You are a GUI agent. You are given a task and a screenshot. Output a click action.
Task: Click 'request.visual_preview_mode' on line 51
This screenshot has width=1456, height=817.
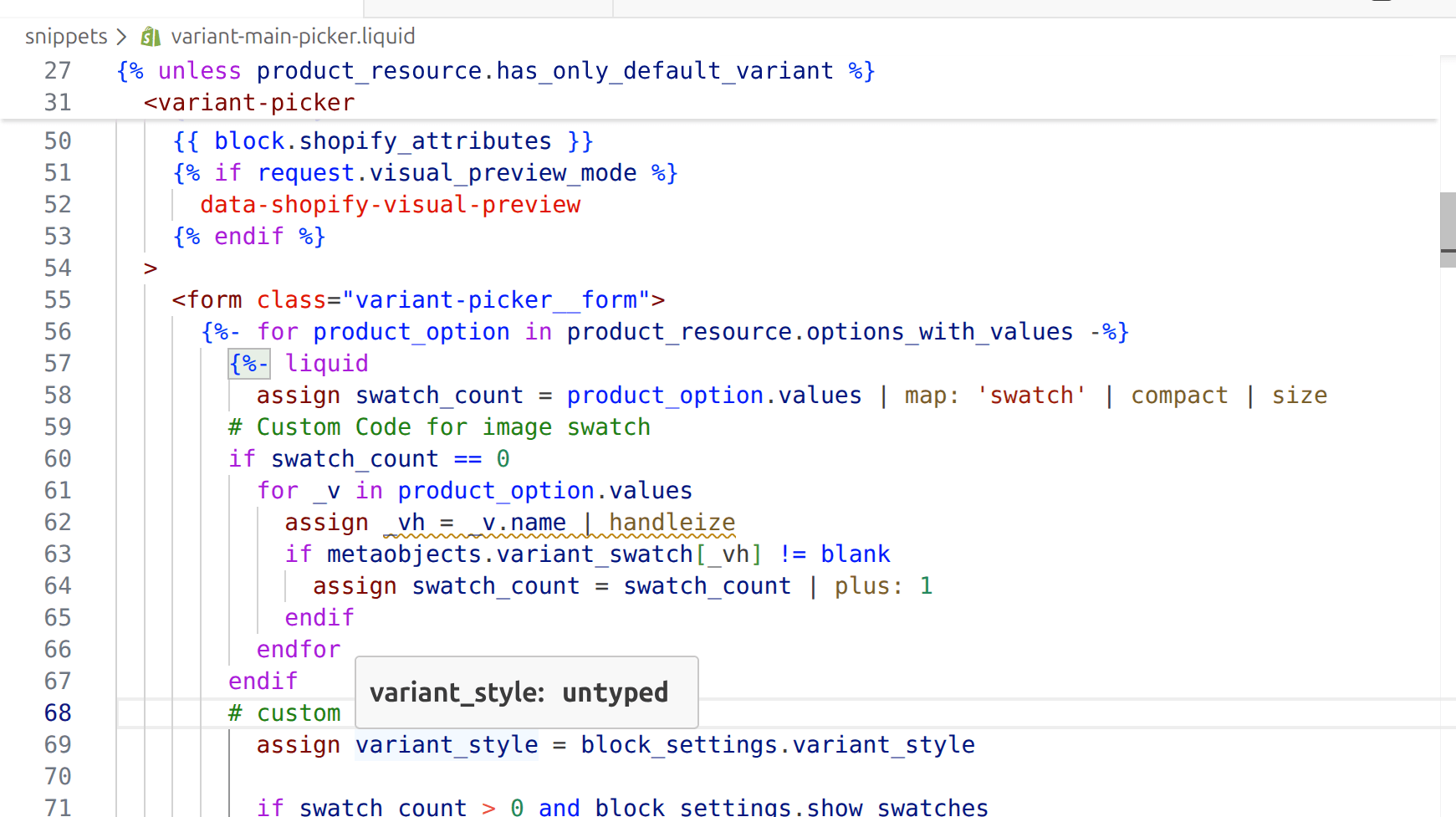pos(447,173)
